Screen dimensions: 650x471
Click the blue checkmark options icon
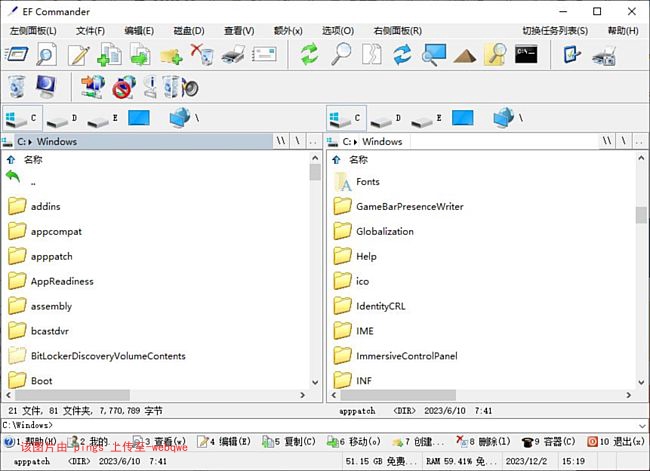(x=572, y=54)
